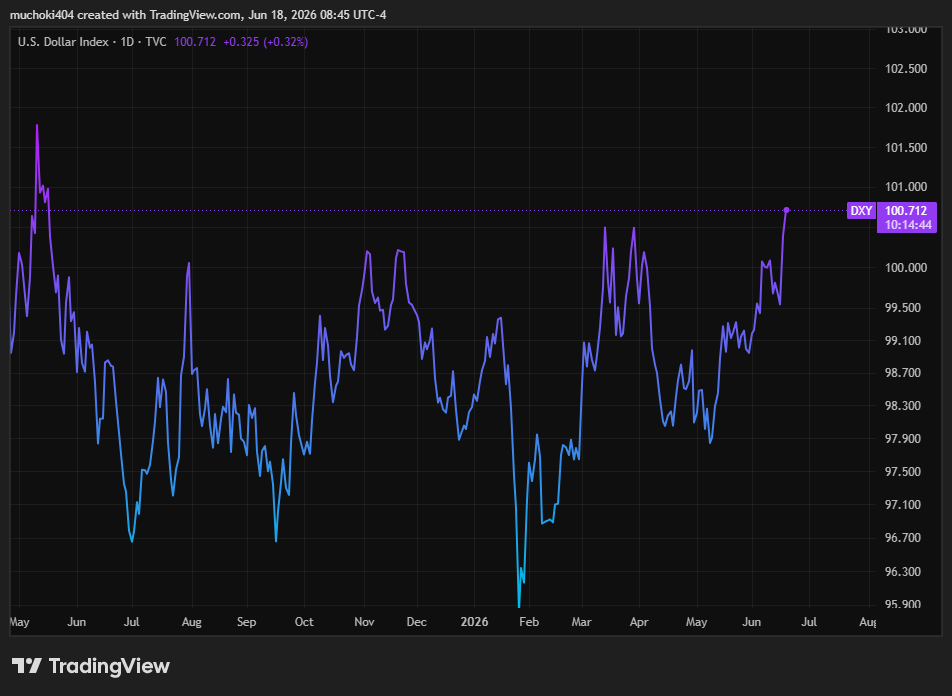Screen dimensions: 952x696
Task: Click the late January low on chart
Action: click(x=518, y=604)
